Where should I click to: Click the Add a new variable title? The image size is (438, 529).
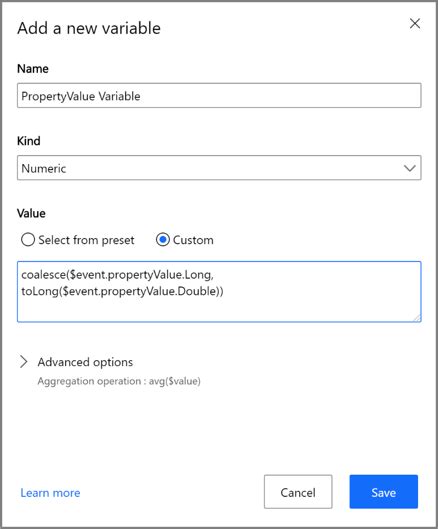pos(89,28)
